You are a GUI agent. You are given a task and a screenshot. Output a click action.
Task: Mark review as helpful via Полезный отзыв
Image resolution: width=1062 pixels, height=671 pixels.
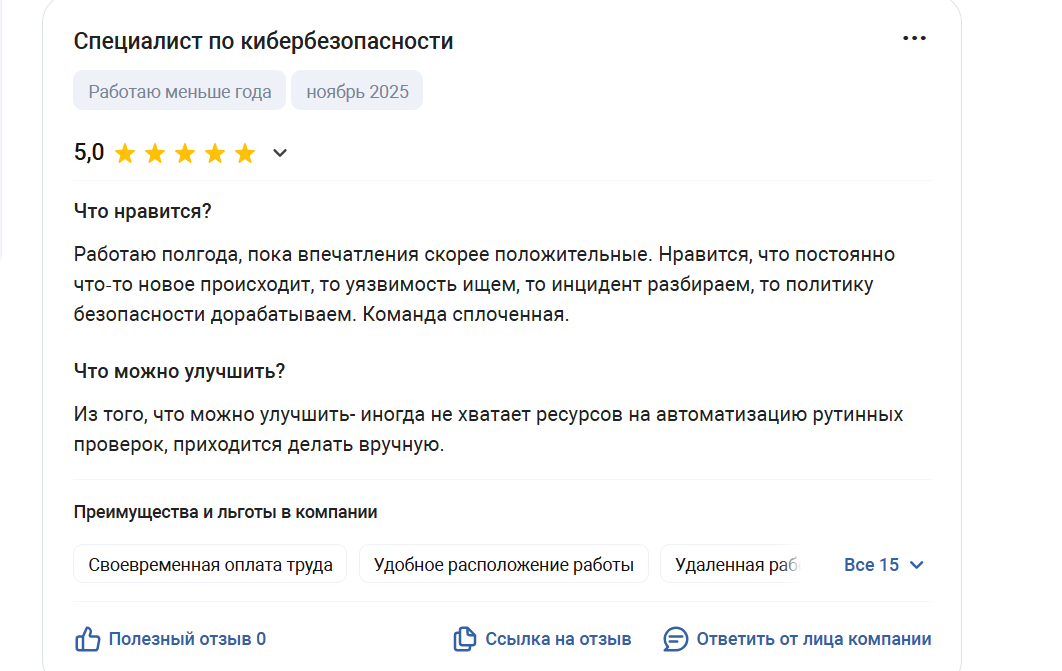[x=187, y=639]
